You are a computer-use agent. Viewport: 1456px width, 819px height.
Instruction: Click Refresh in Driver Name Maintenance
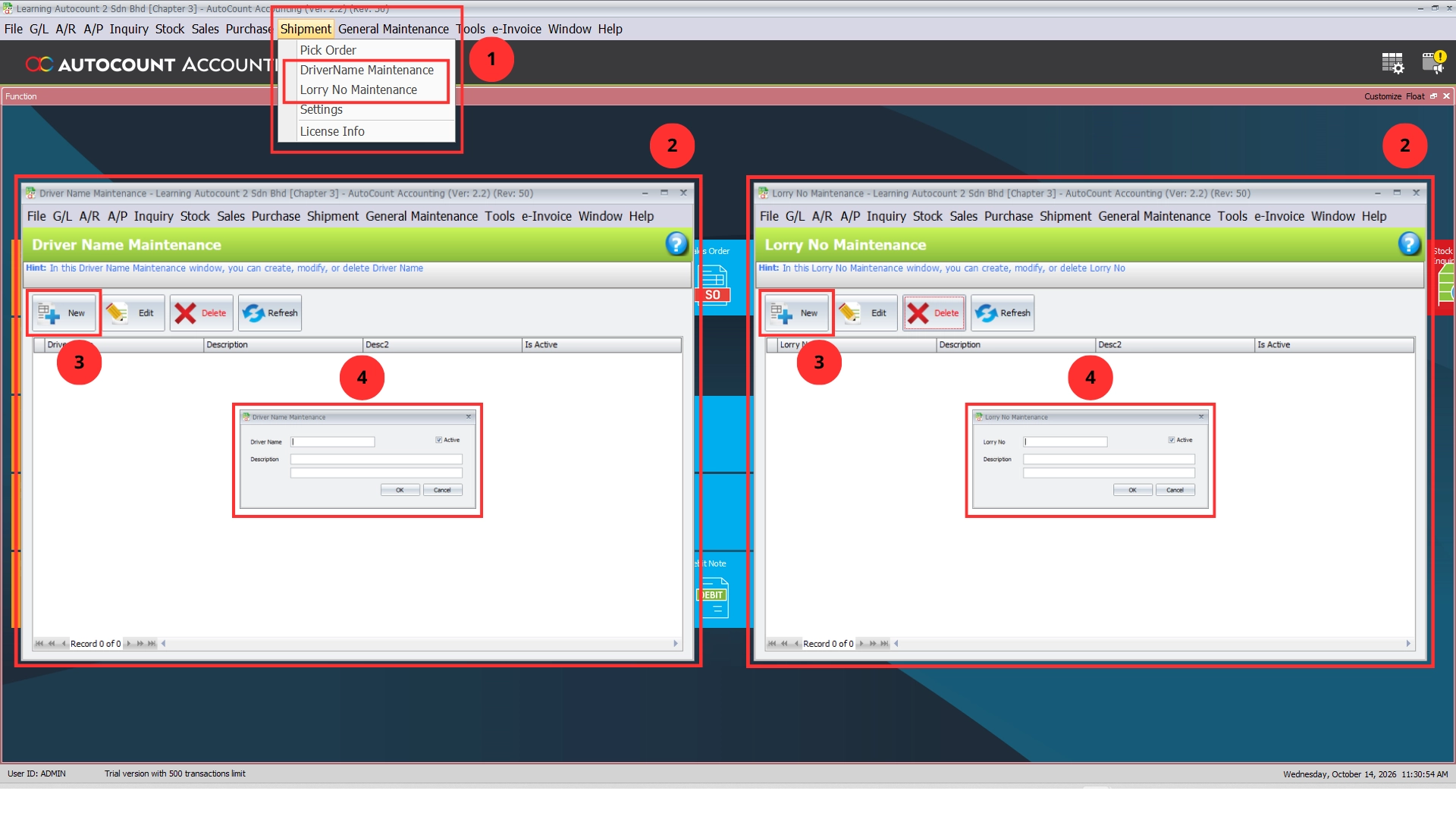click(270, 313)
